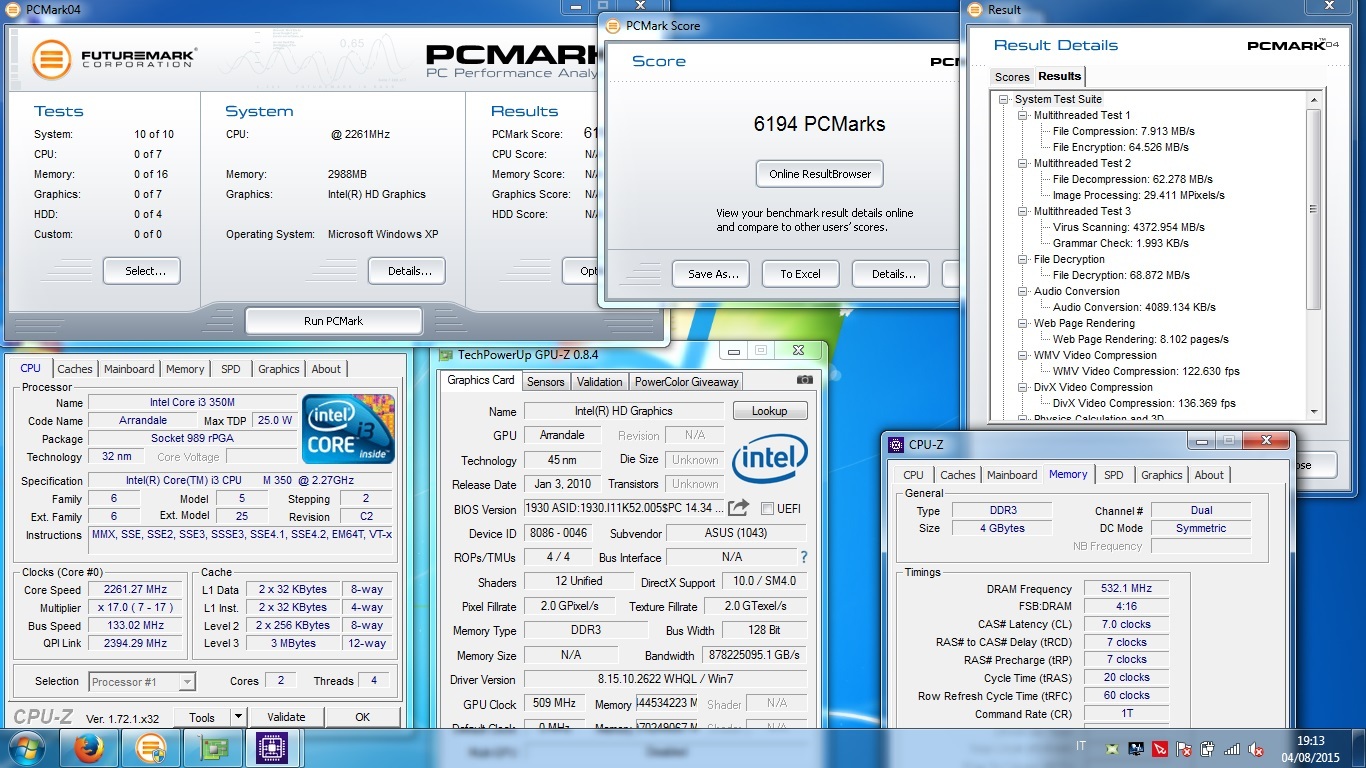Click the GPU-Z title bar icon
Viewport: 1366px width, 768px height.
pos(446,354)
